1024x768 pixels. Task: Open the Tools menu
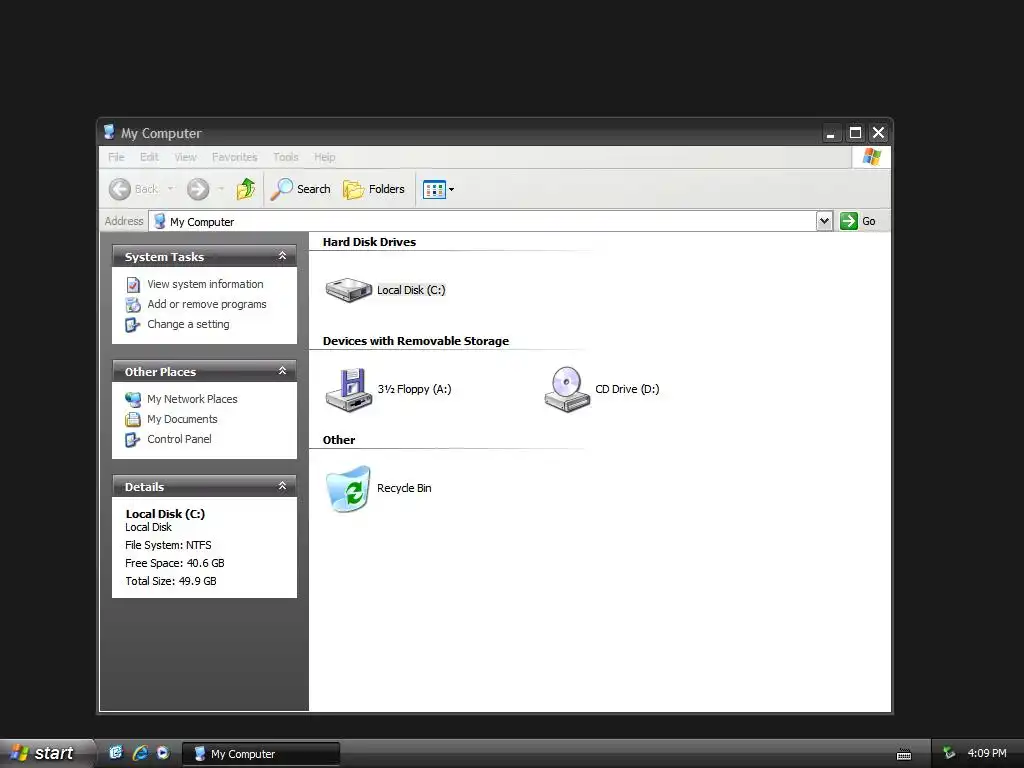pyautogui.click(x=285, y=157)
